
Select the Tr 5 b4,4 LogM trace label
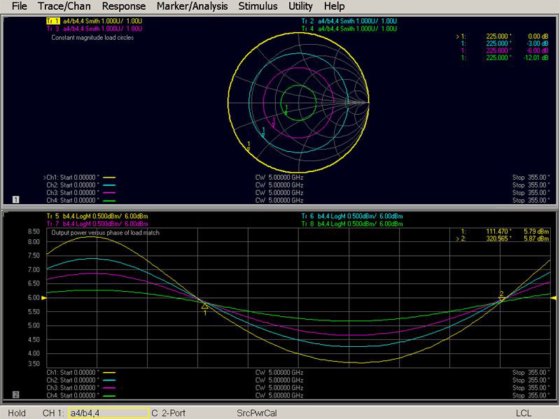tap(97, 216)
